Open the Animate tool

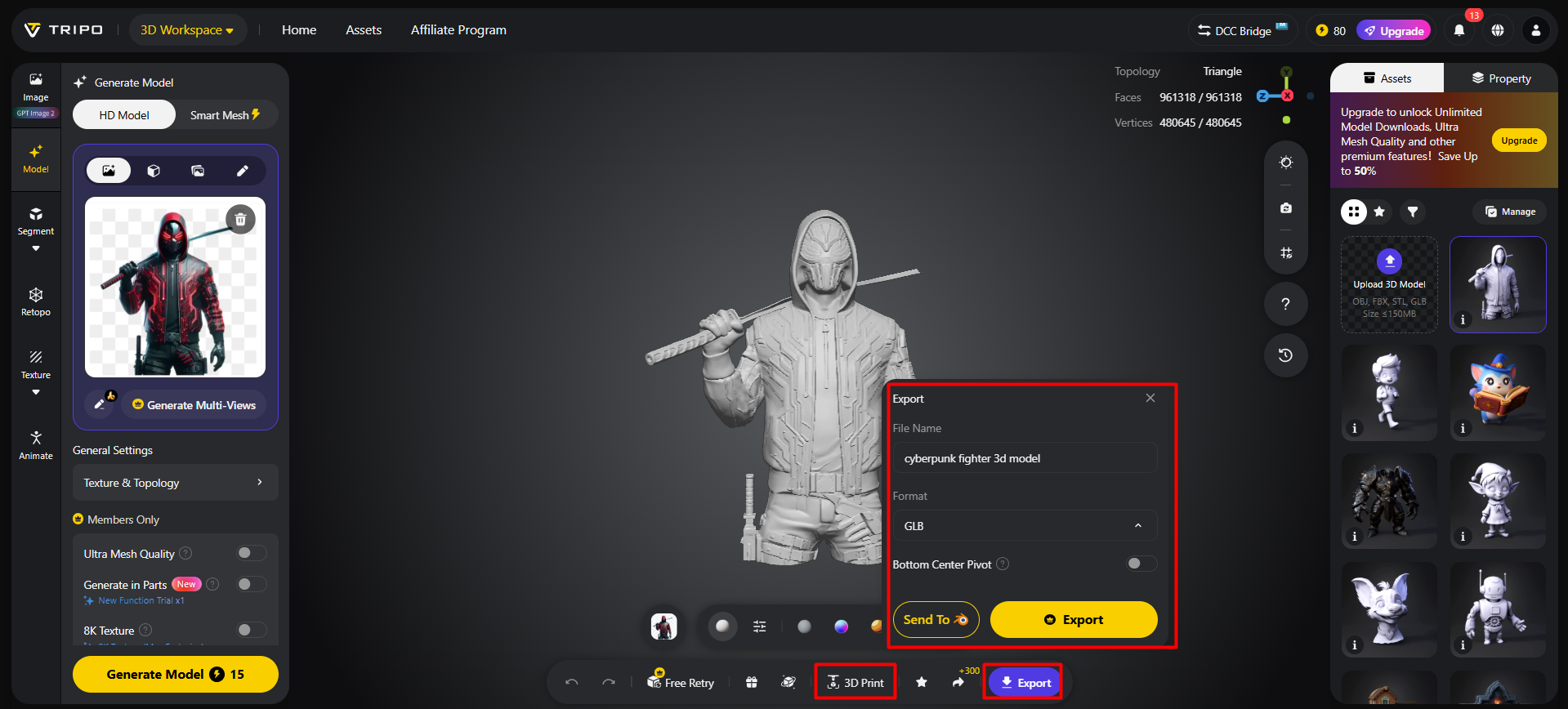click(36, 445)
